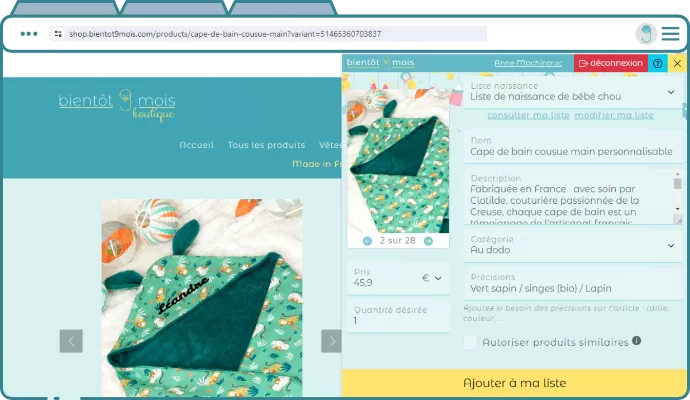
Task: Click description scrollbar down arrow
Action: pos(678,209)
